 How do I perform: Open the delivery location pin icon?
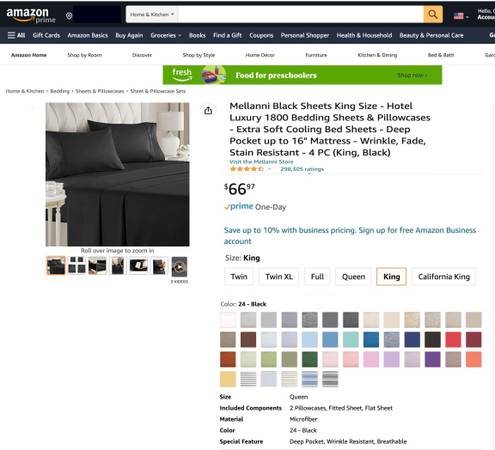coord(69,16)
